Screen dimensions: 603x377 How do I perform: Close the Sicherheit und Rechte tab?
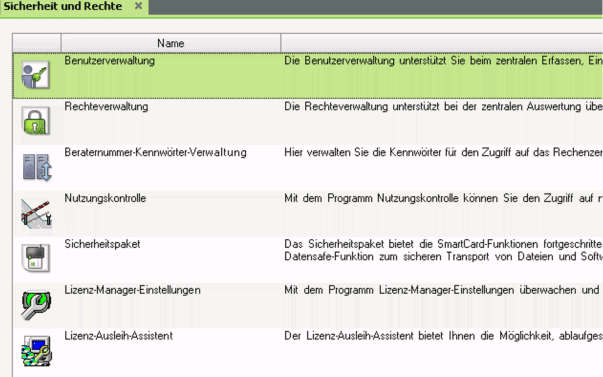click(x=138, y=6)
